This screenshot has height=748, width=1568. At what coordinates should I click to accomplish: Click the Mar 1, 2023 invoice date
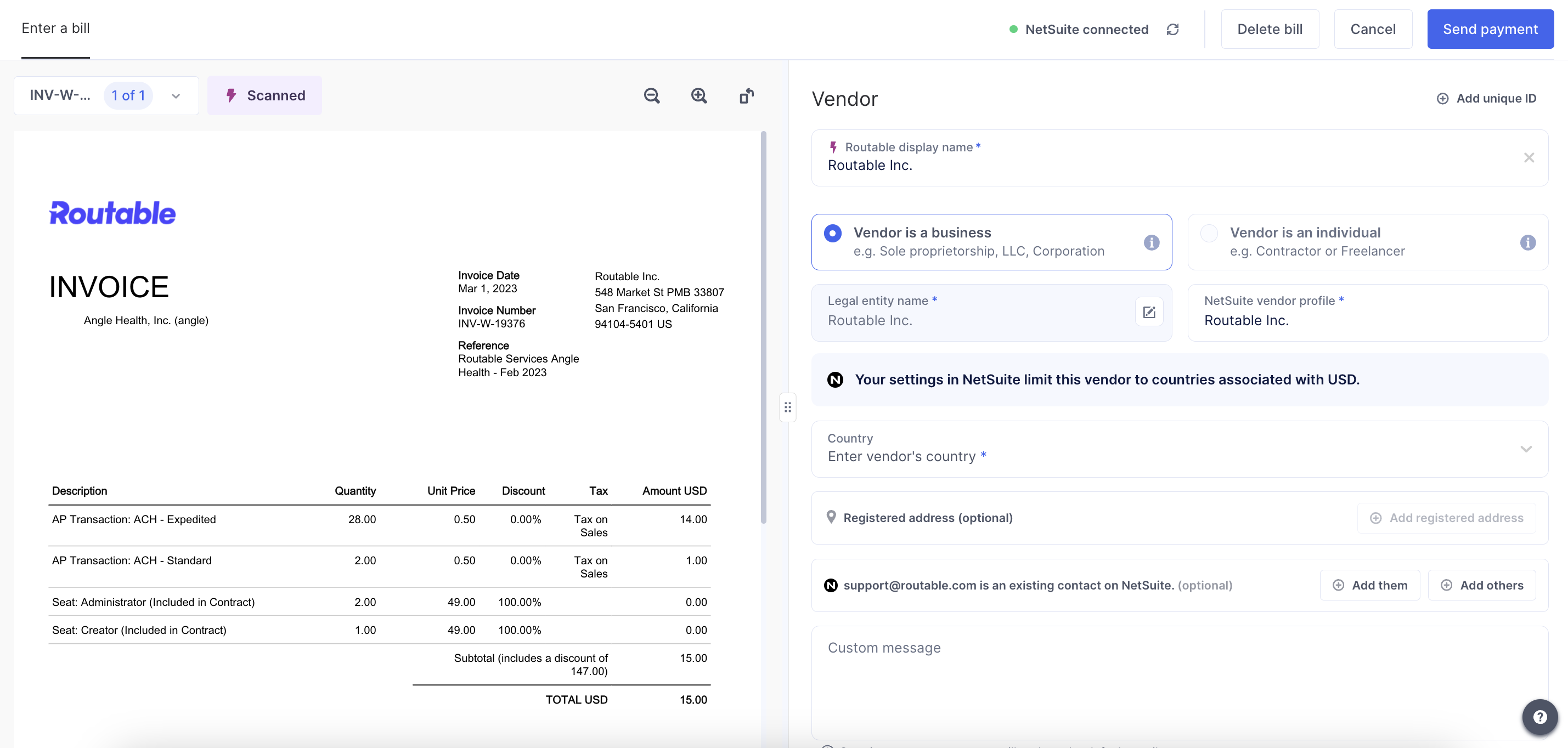point(487,288)
